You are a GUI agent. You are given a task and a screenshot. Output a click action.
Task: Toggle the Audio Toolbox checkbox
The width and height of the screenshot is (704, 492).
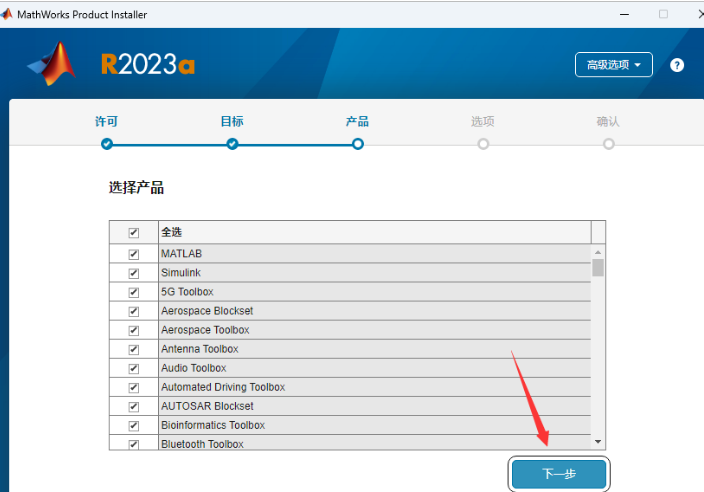click(x=133, y=369)
